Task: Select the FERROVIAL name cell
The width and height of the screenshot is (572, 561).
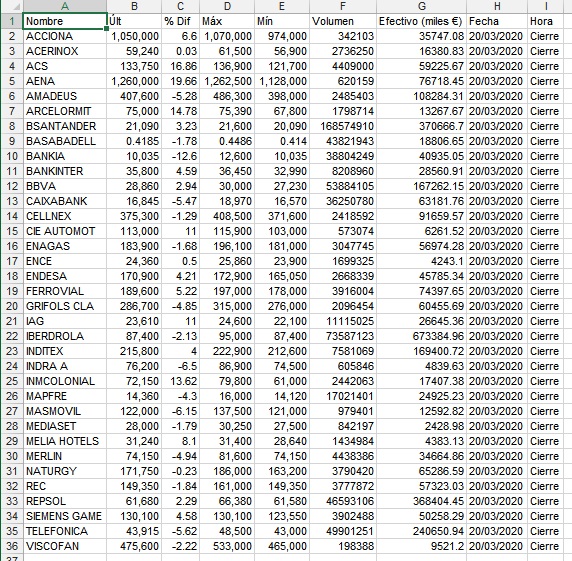Action: [x=65, y=291]
